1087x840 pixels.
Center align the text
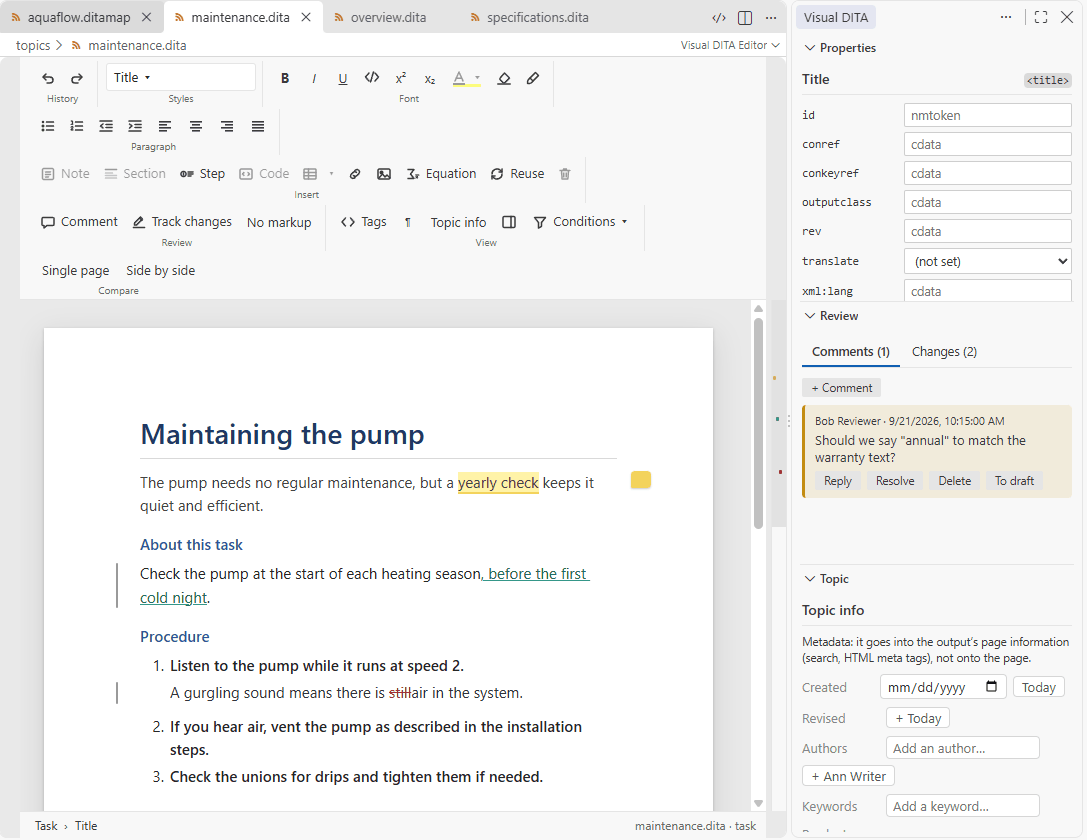(x=196, y=126)
